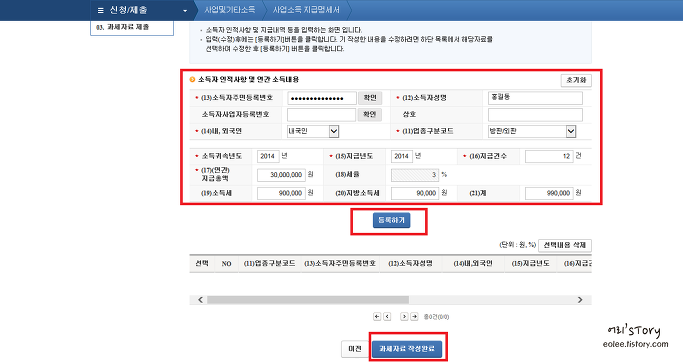The image size is (683, 362).
Task: Click the (15)지급년도 column header
Action: (x=531, y=264)
